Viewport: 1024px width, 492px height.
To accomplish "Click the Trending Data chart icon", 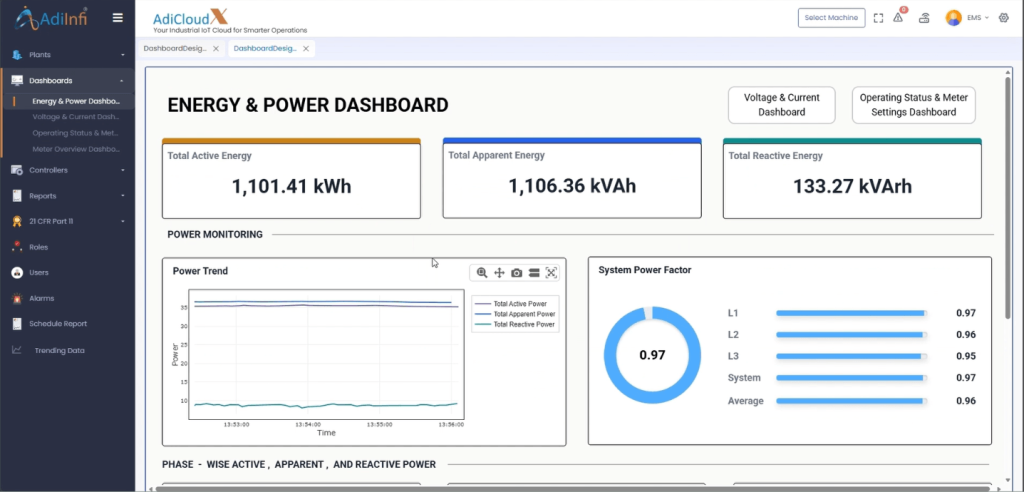I will [x=17, y=350].
